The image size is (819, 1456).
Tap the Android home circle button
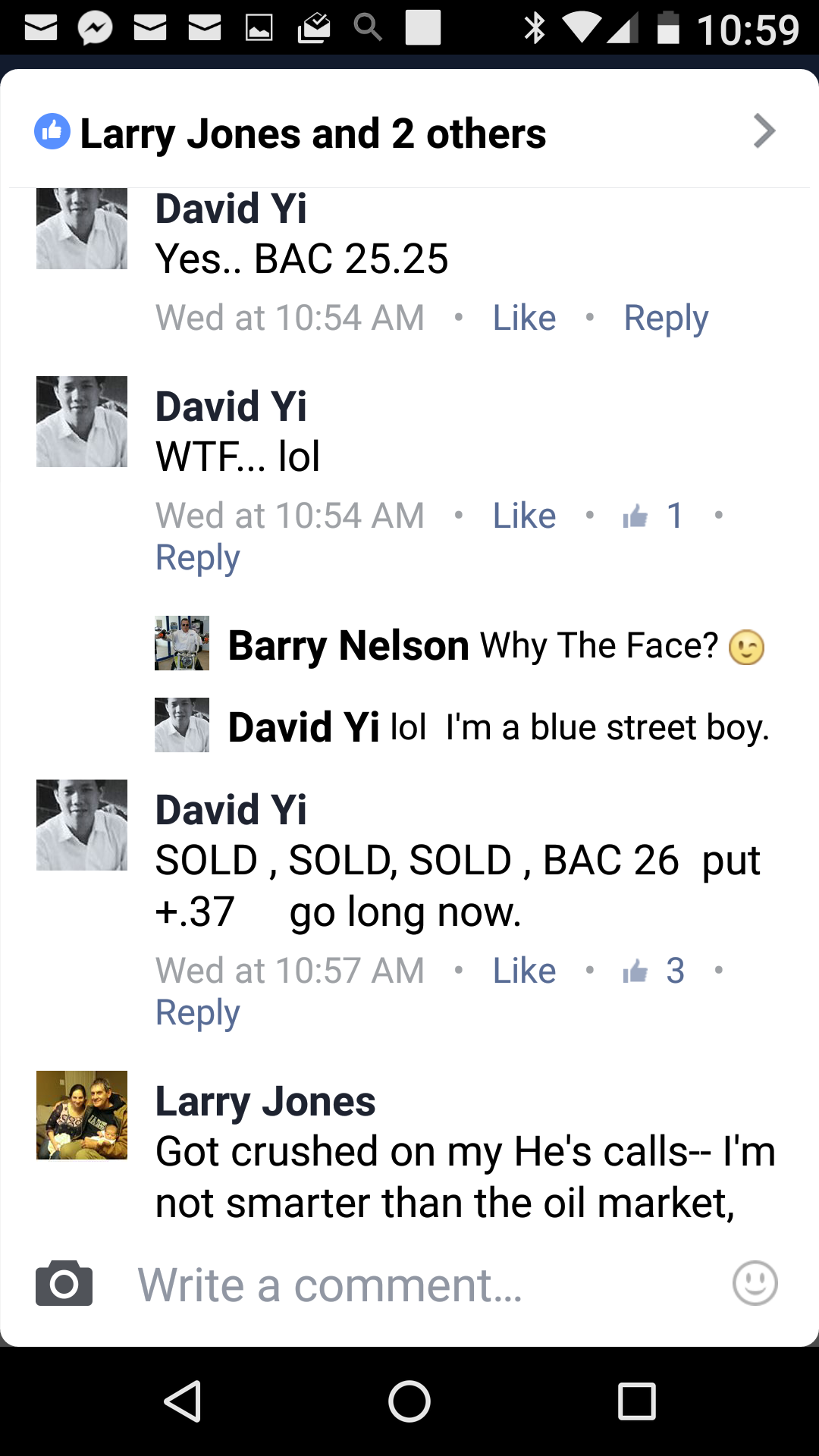click(x=409, y=1401)
